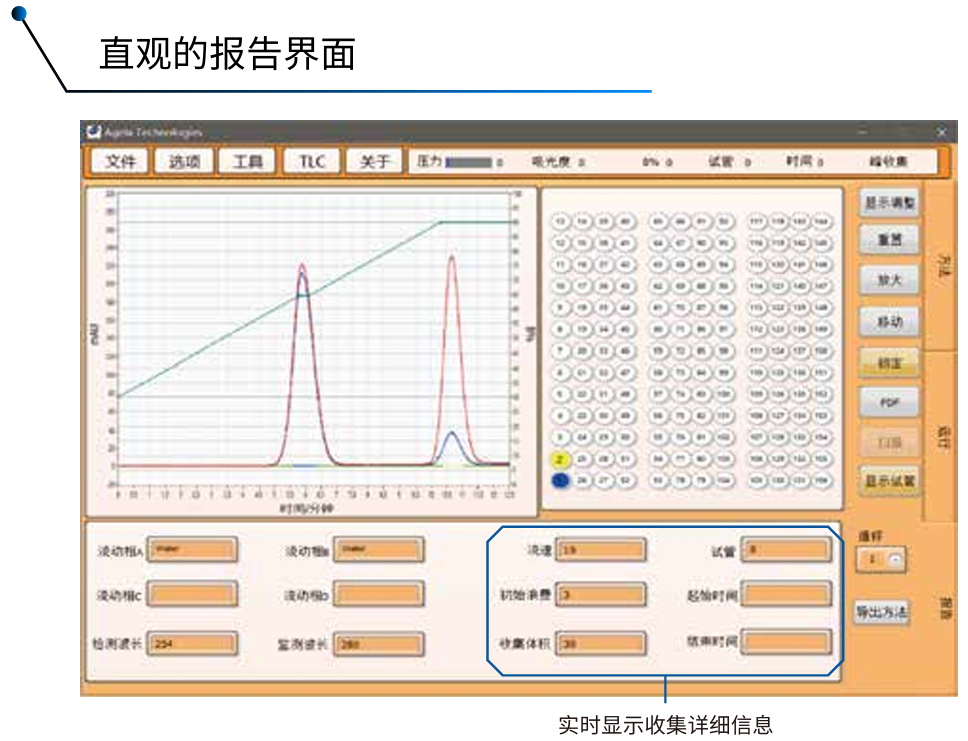Click the pressure progress bar in toolbar
Image resolution: width=968 pixels, height=741 pixels.
(469, 162)
